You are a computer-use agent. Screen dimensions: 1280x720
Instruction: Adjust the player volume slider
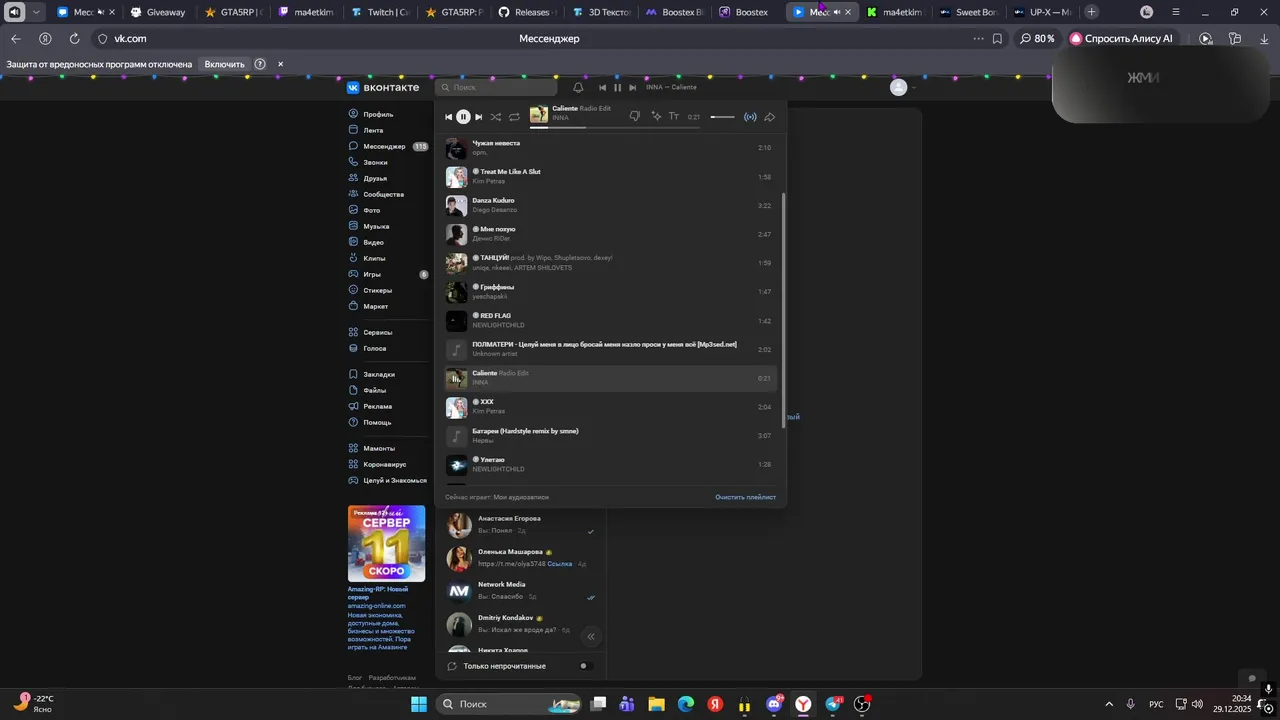point(722,117)
